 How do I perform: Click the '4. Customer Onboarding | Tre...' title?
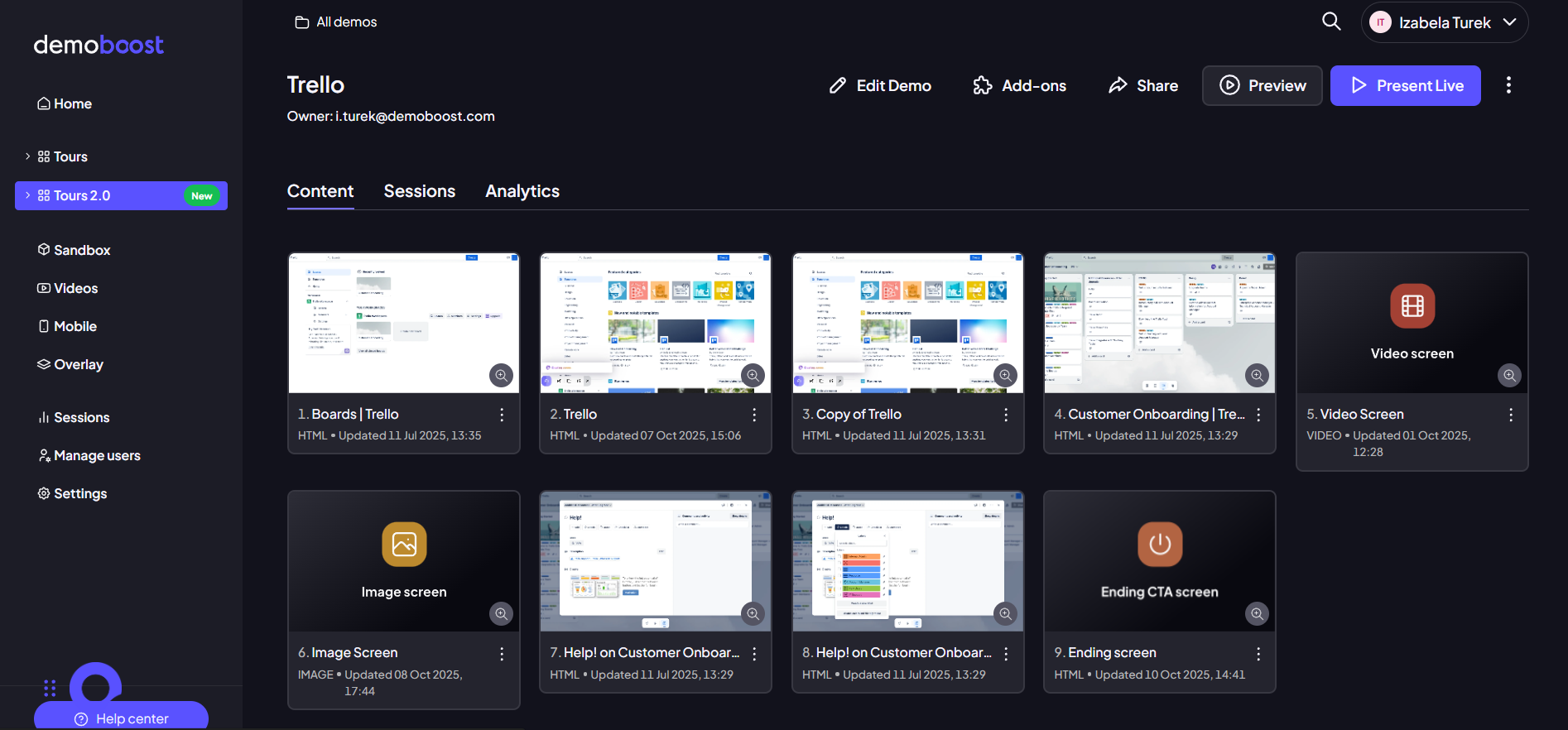[1150, 415]
